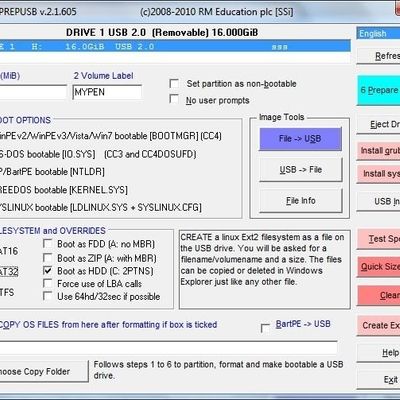Select SYSLINUX bootable [LDLINUX.SYS + SYSLINUX.CFG] option
Image resolution: width=400 pixels, height=400 pixels.
point(100,208)
